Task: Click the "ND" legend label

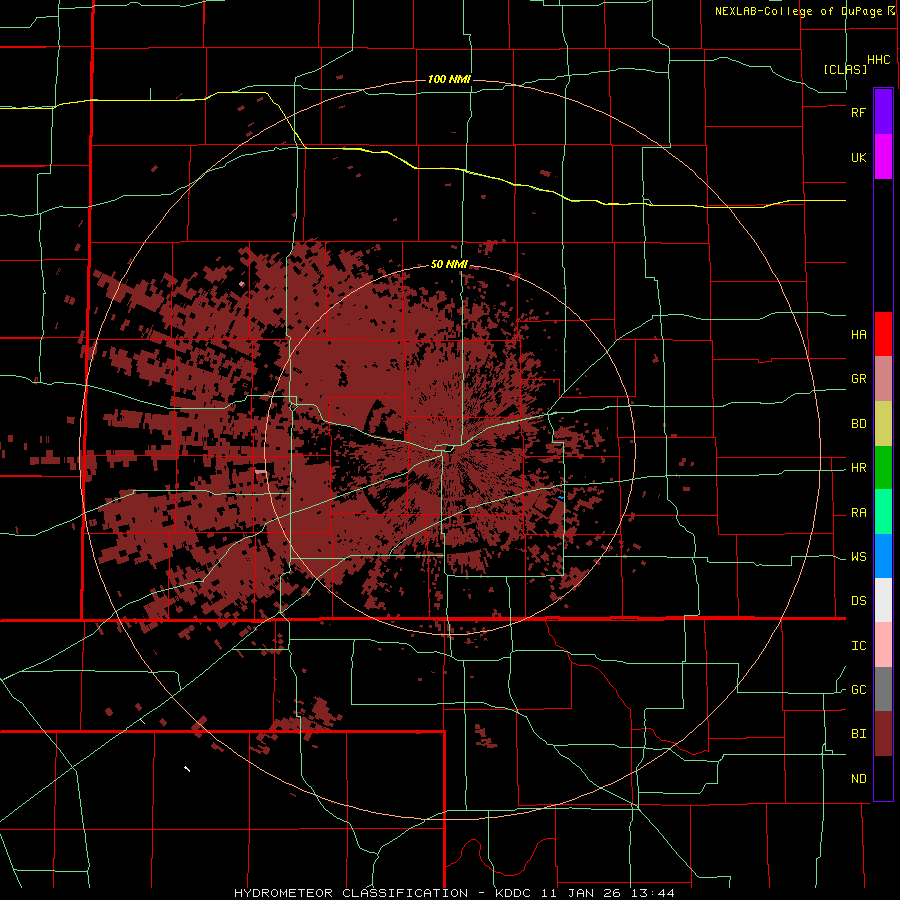Action: 858,779
